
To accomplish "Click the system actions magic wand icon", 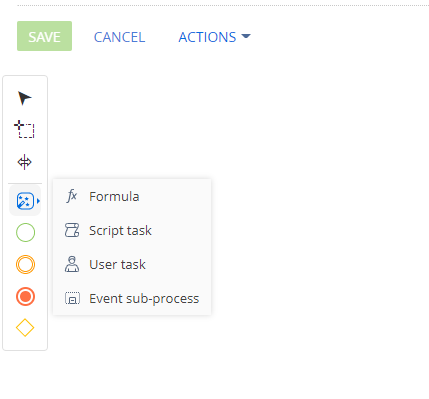I will point(25,201).
